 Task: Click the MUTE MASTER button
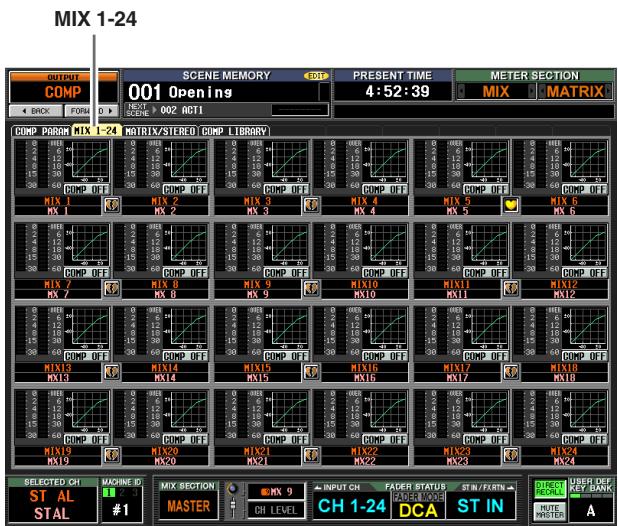(x=549, y=511)
